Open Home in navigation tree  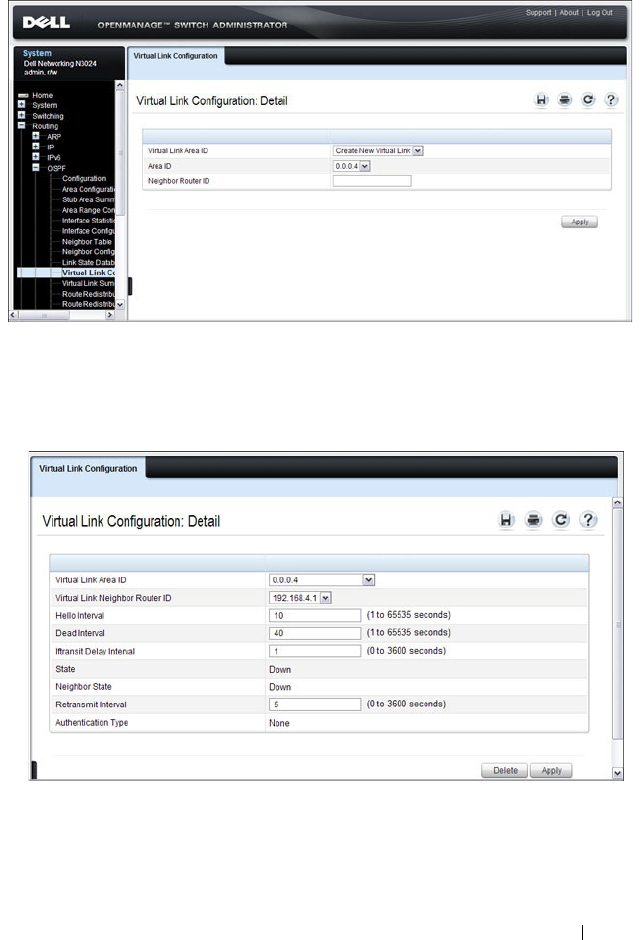(x=43, y=95)
